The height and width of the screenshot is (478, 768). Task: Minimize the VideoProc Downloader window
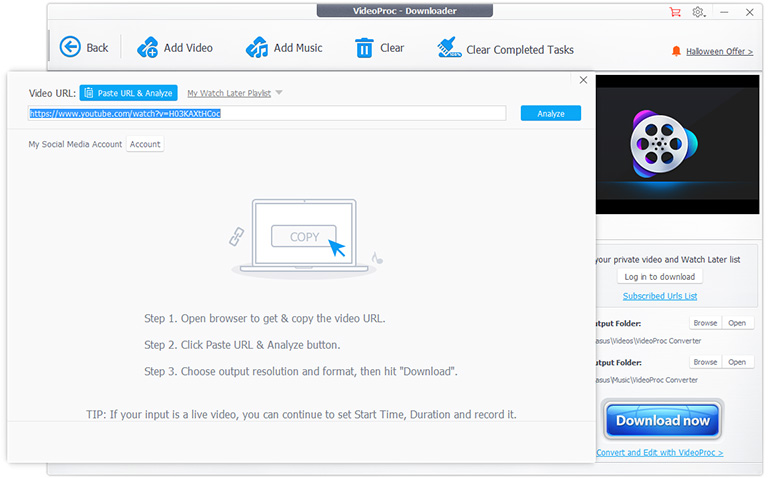724,12
